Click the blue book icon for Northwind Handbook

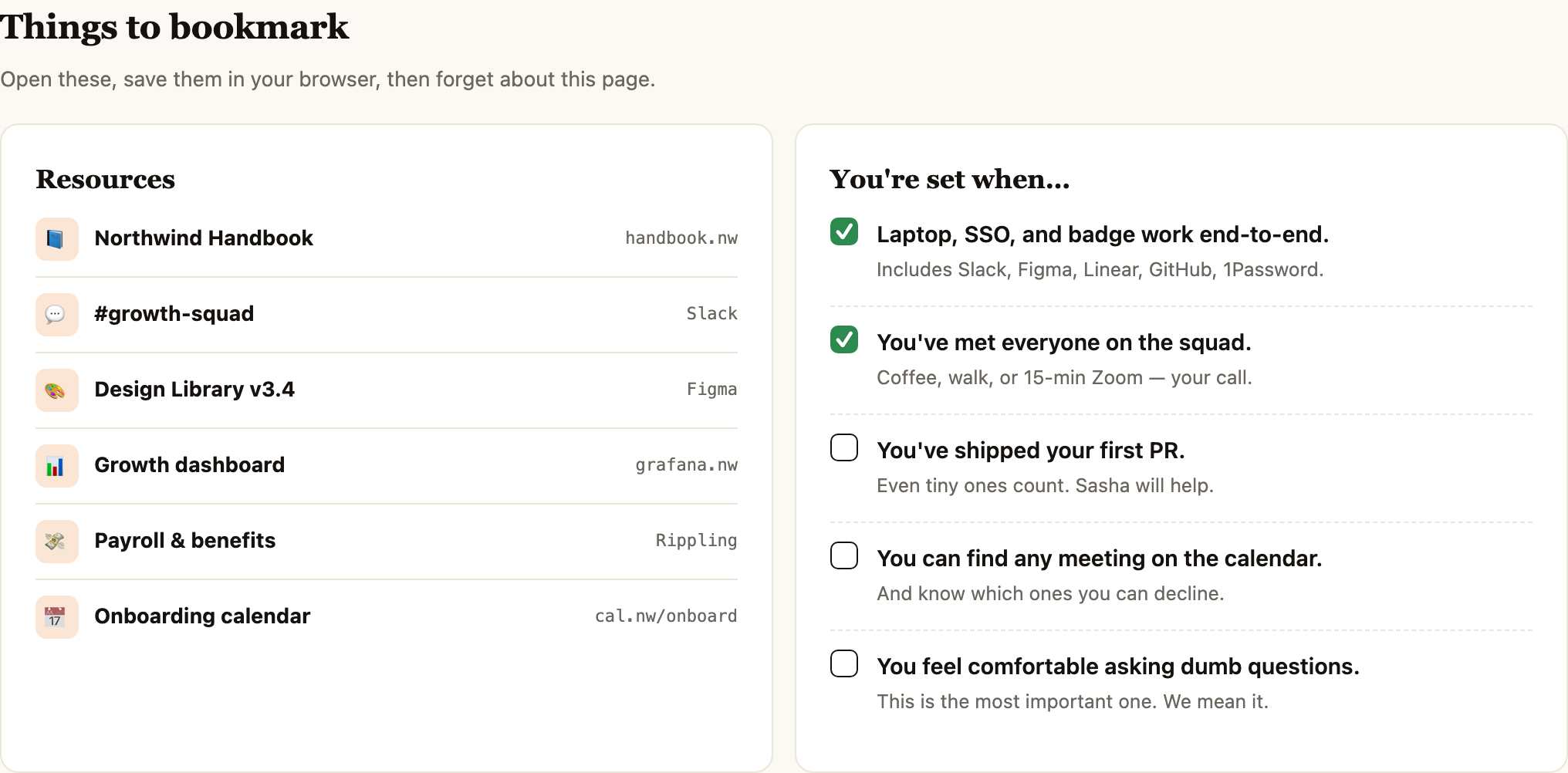click(56, 238)
